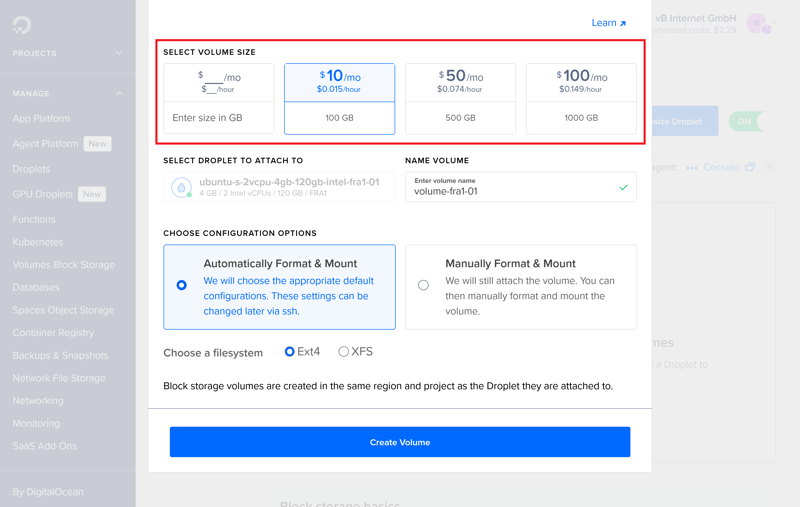Select Manually Format & Mount option

coord(423,285)
